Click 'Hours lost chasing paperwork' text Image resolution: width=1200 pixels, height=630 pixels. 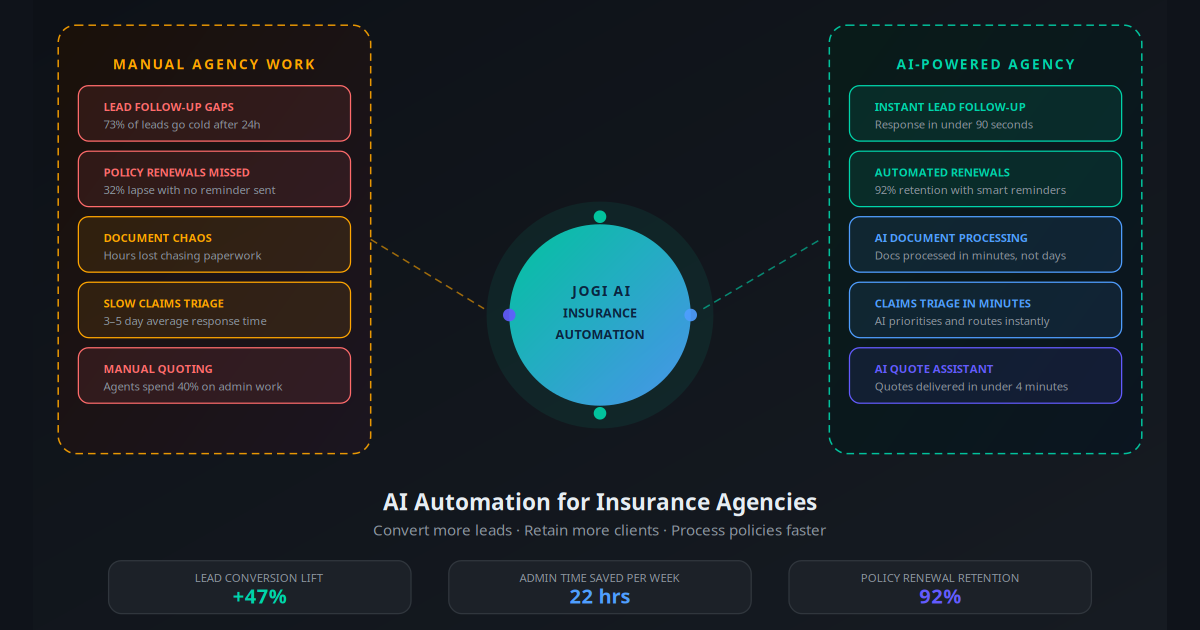(182, 256)
